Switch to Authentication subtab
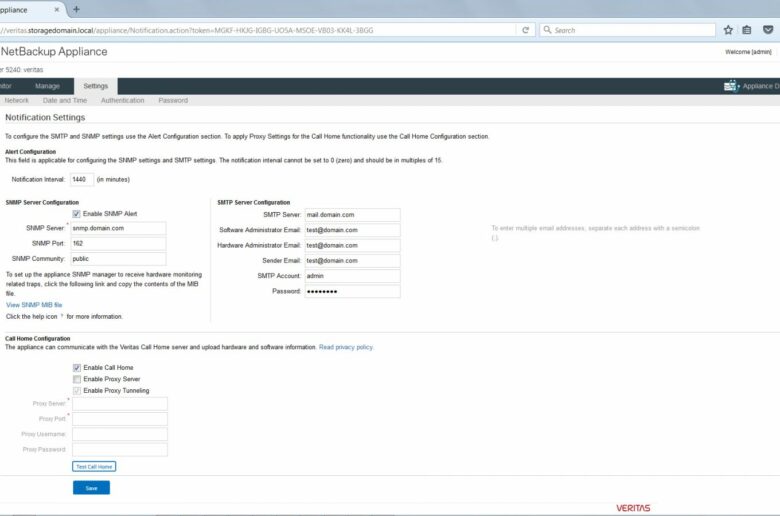780x516 pixels. tap(122, 101)
